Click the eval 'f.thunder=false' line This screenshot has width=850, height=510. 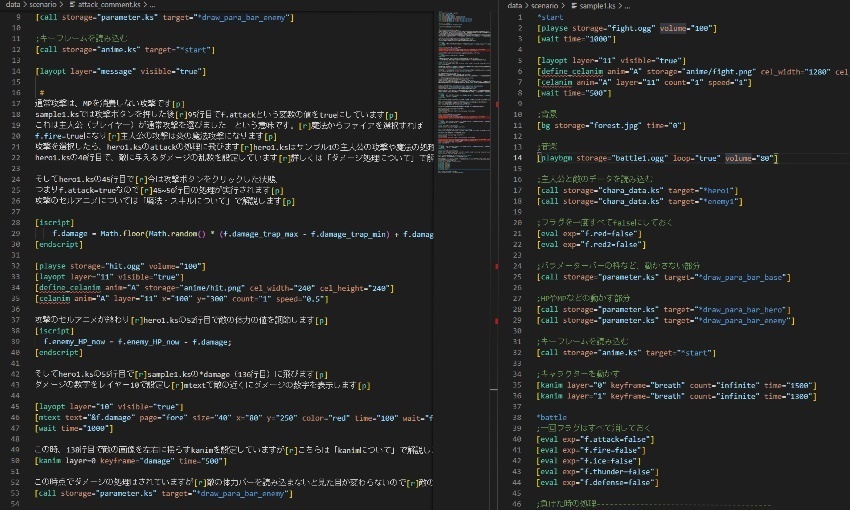[x=598, y=472]
